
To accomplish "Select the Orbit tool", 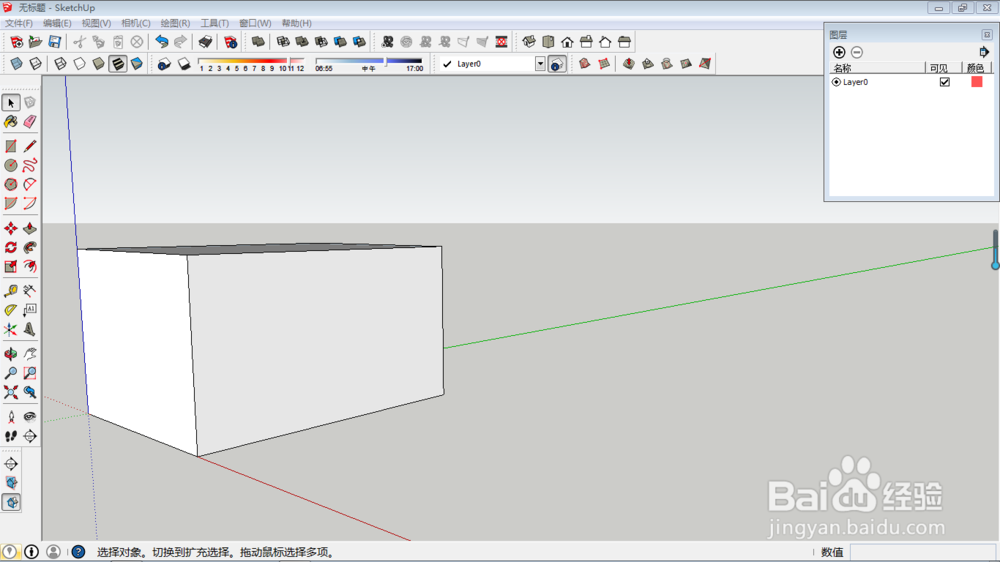I will (x=11, y=354).
